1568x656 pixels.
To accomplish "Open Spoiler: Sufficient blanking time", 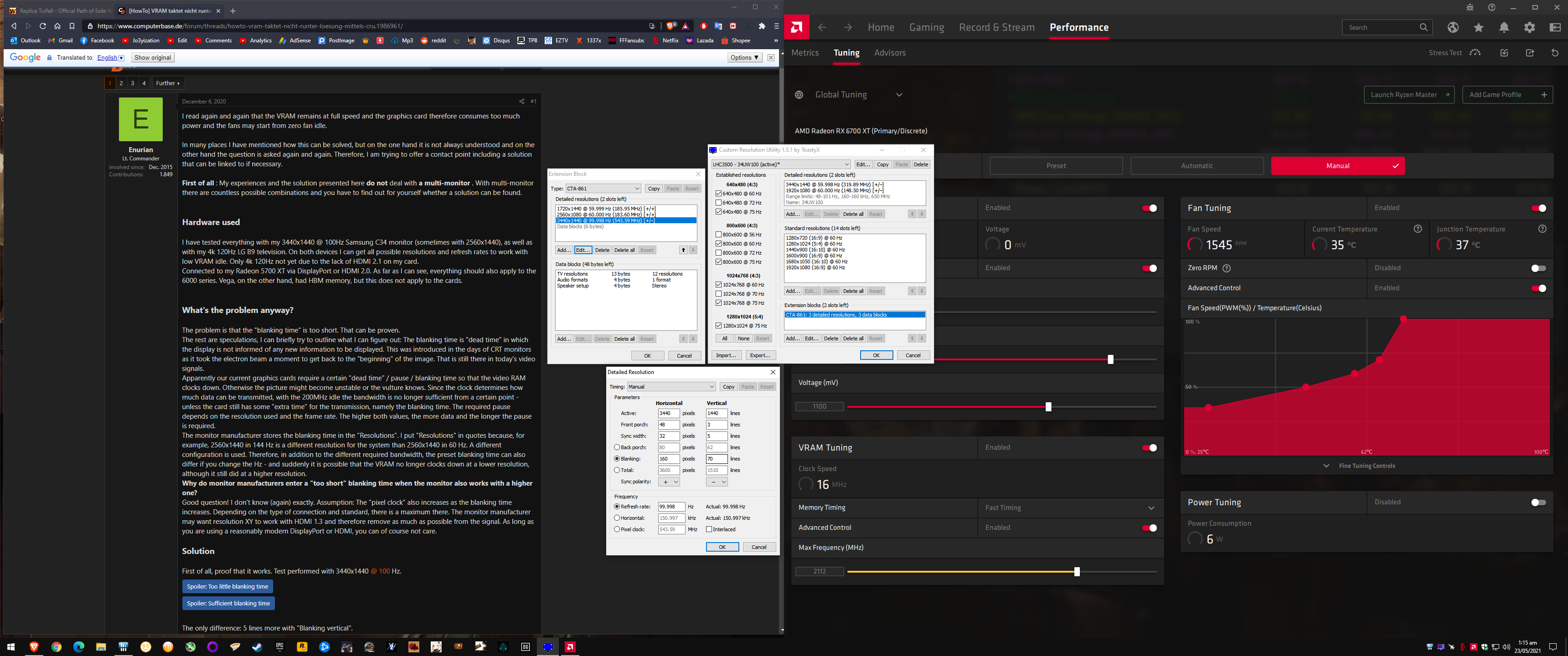I will pos(228,604).
